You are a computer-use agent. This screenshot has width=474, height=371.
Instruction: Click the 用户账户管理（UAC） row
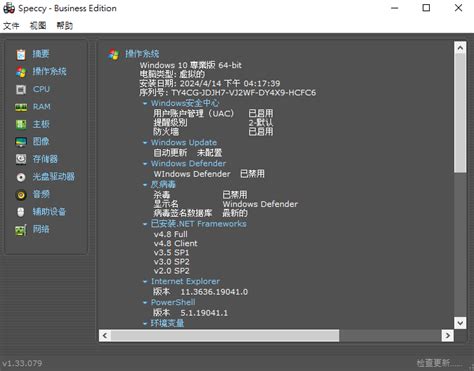click(x=213, y=114)
